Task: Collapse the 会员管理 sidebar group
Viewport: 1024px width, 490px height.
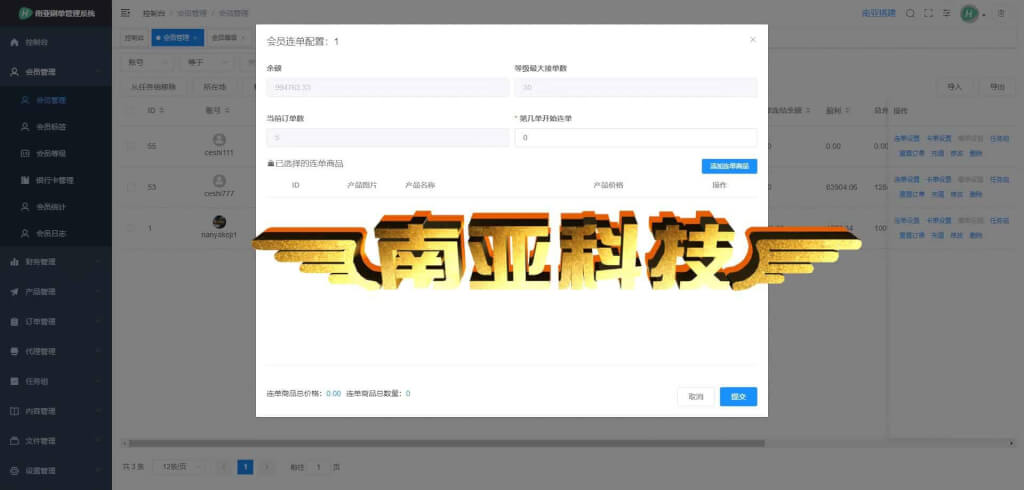Action: (99, 72)
